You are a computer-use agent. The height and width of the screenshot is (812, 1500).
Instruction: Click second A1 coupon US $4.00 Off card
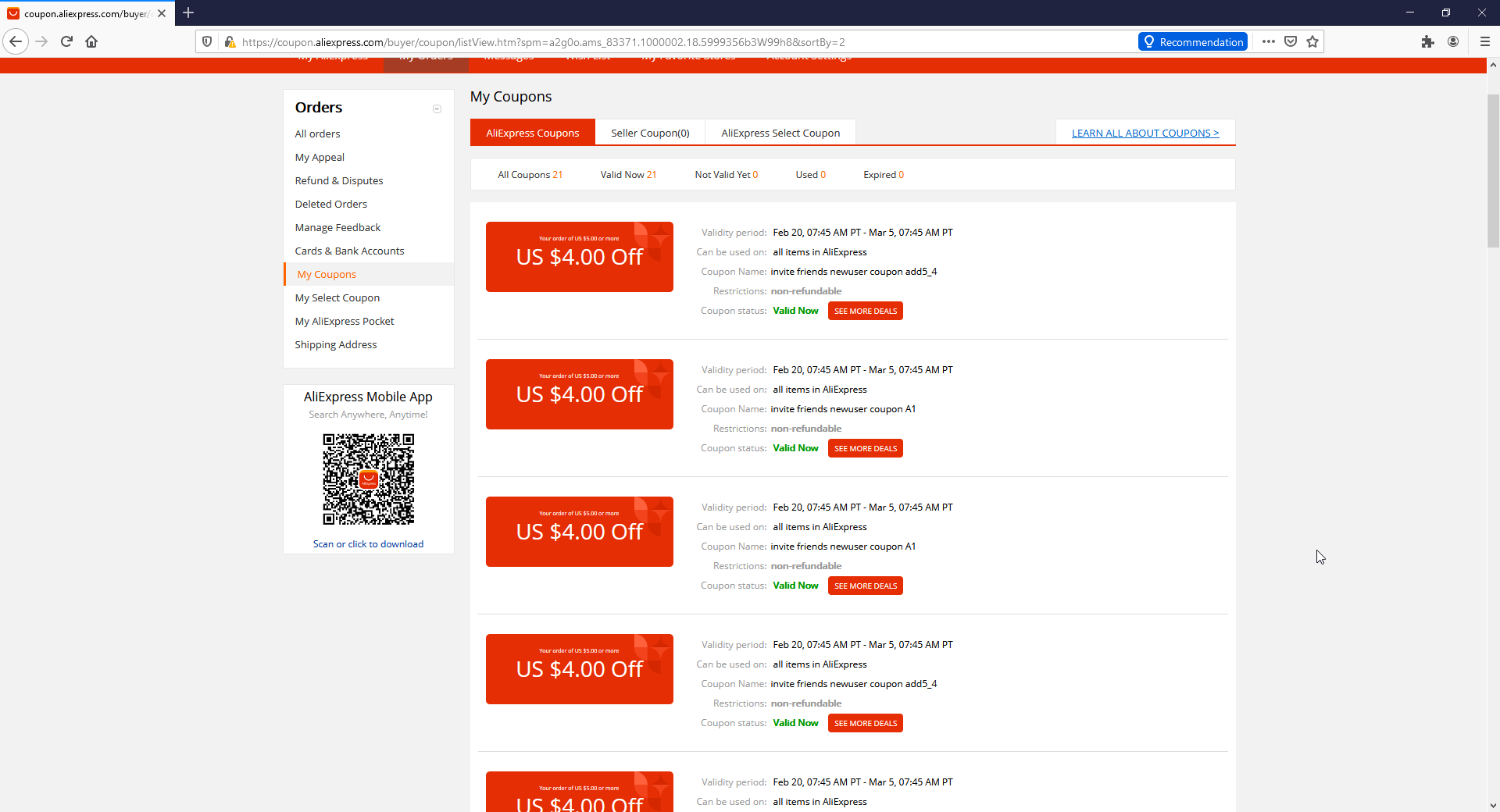point(580,532)
